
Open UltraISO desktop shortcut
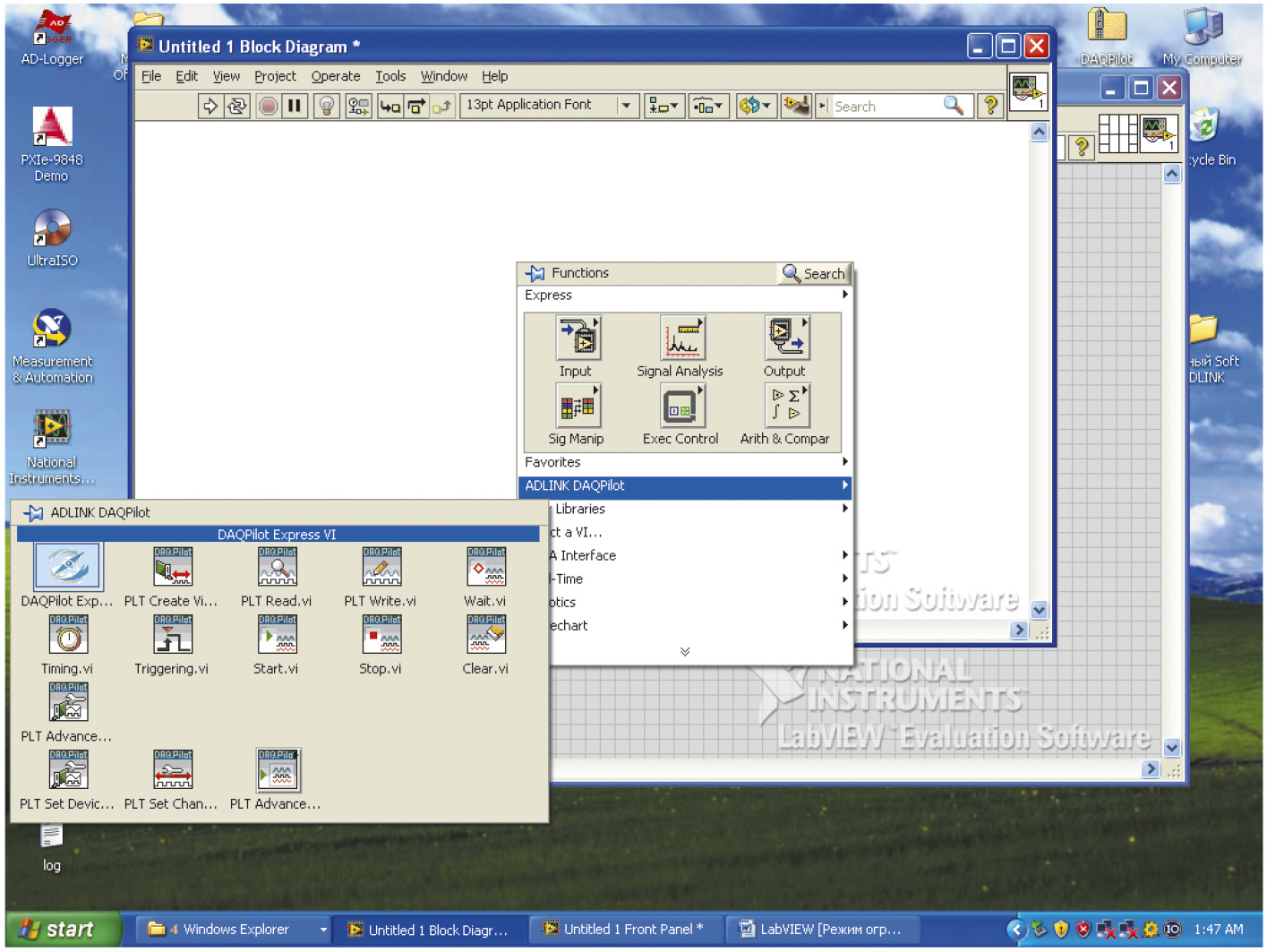(x=52, y=238)
